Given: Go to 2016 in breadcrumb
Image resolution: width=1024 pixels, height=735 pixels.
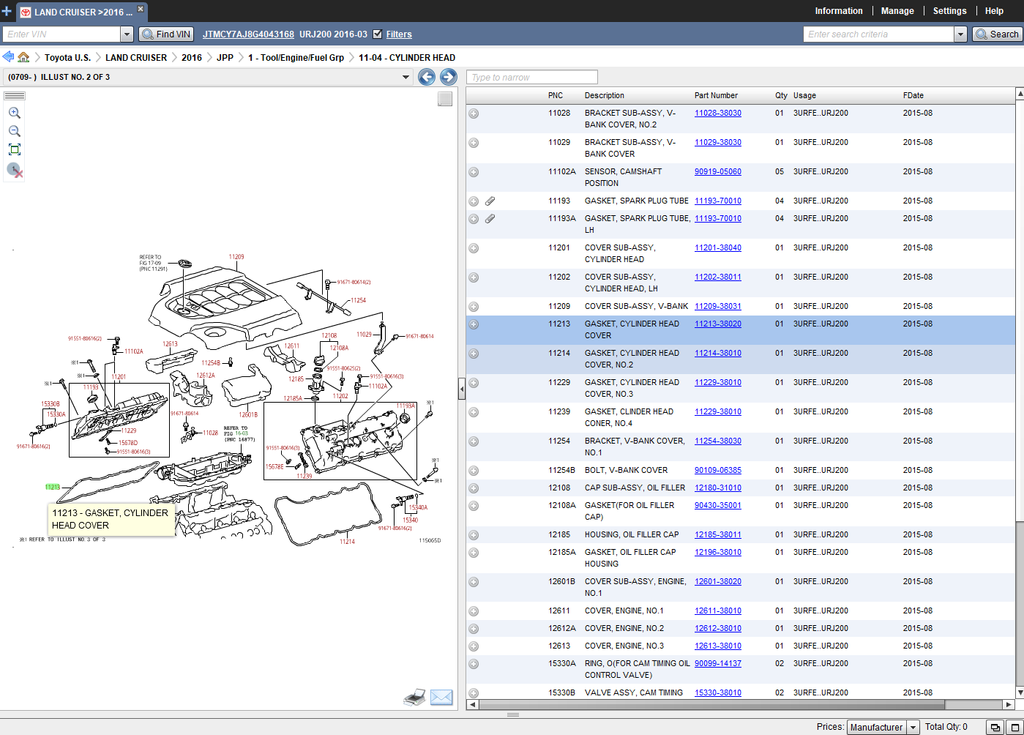Looking at the screenshot, I should (x=191, y=57).
